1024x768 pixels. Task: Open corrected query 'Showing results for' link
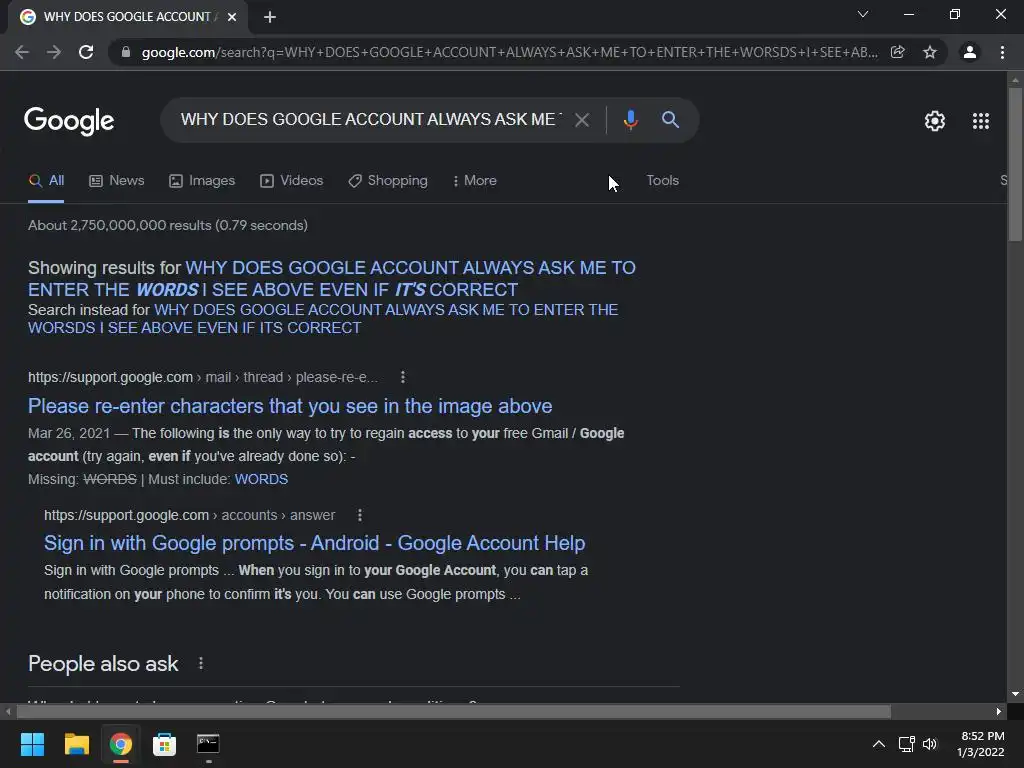point(332,279)
